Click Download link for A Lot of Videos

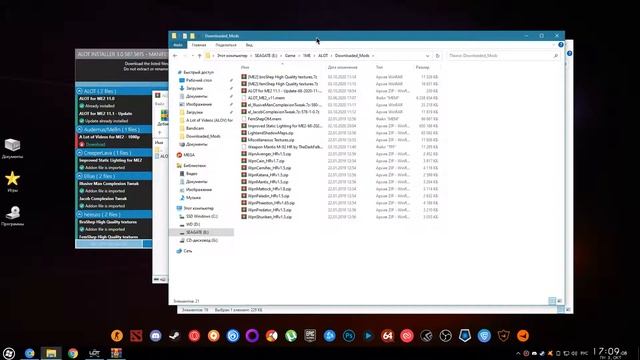(x=95, y=144)
